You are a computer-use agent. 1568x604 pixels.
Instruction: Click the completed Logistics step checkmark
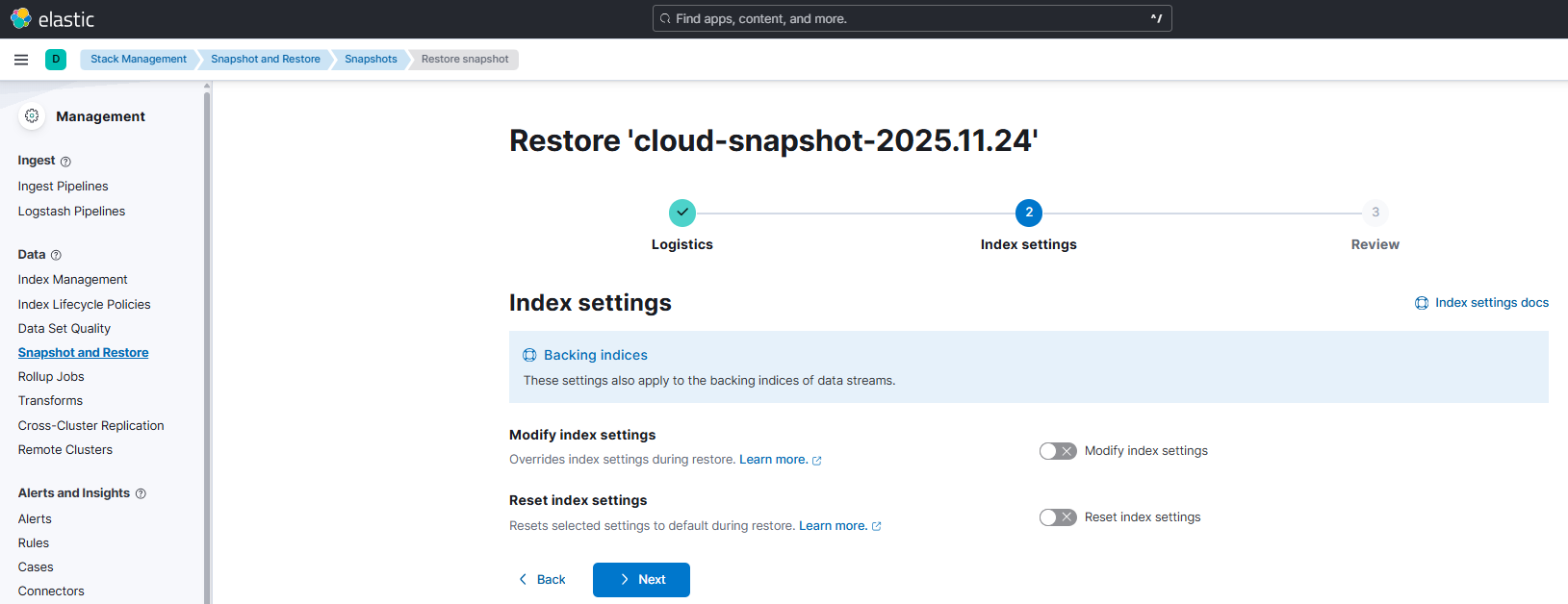coord(682,213)
